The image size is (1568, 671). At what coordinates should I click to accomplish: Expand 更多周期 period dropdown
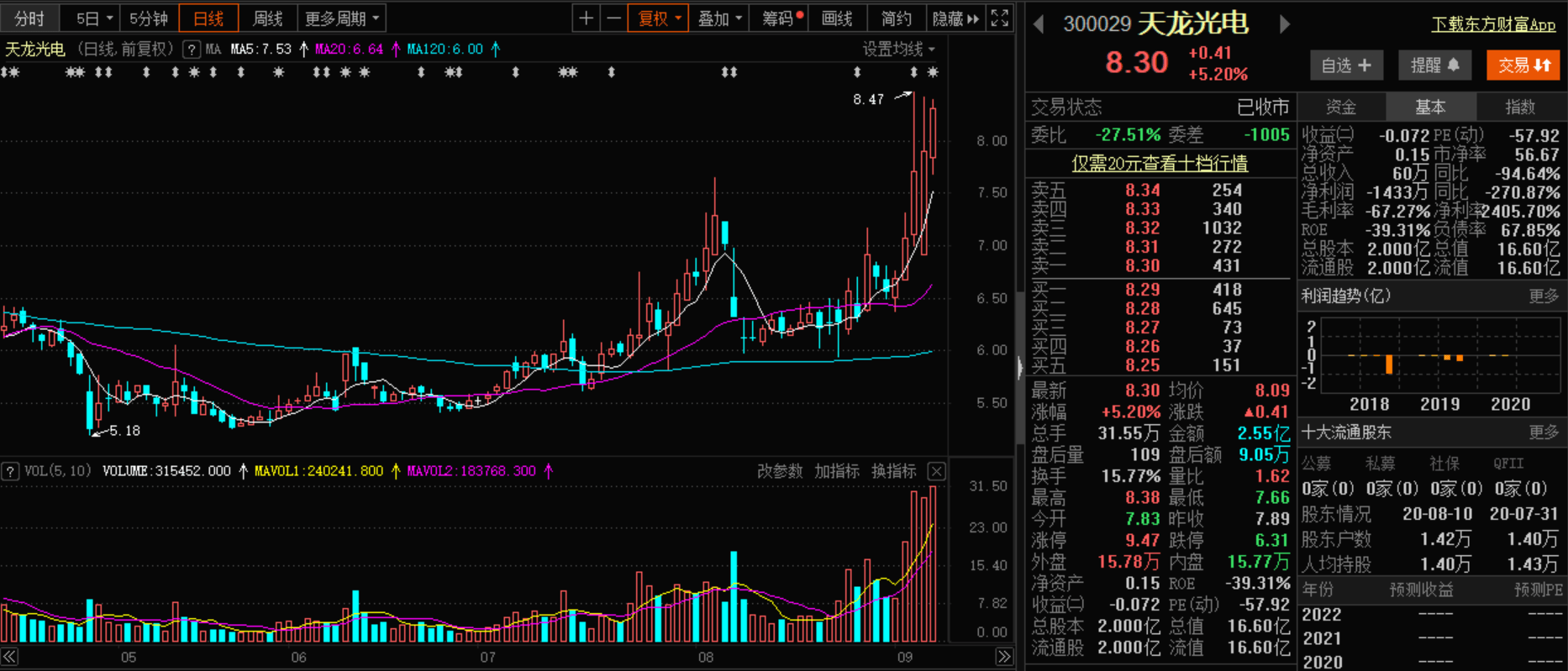click(341, 18)
